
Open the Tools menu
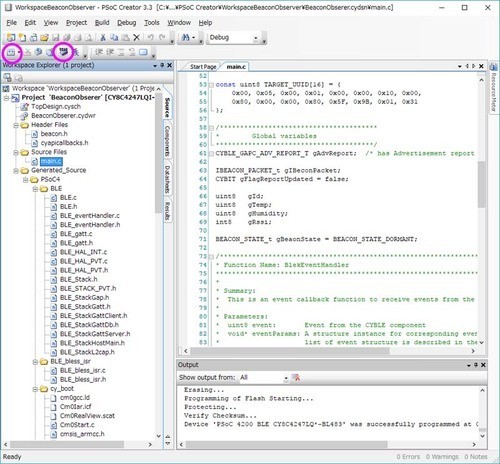click(x=152, y=23)
